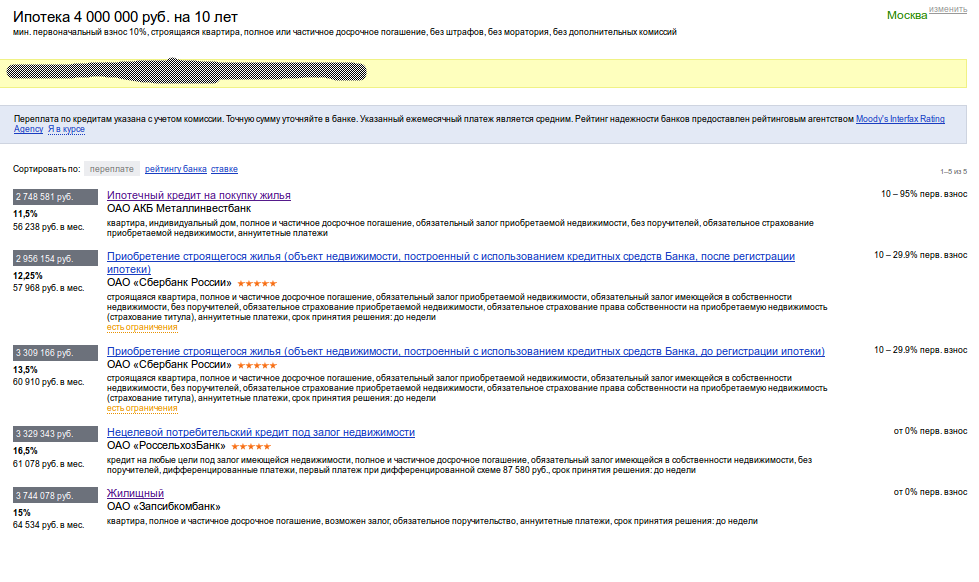Click ОАО «Запсибкомбанк» bank name

[164, 506]
